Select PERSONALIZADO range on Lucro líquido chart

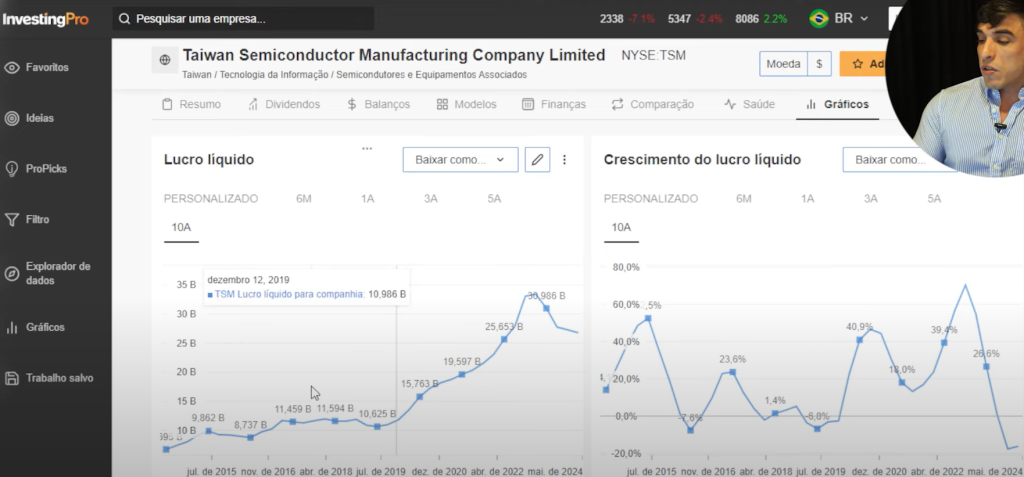tap(211, 199)
